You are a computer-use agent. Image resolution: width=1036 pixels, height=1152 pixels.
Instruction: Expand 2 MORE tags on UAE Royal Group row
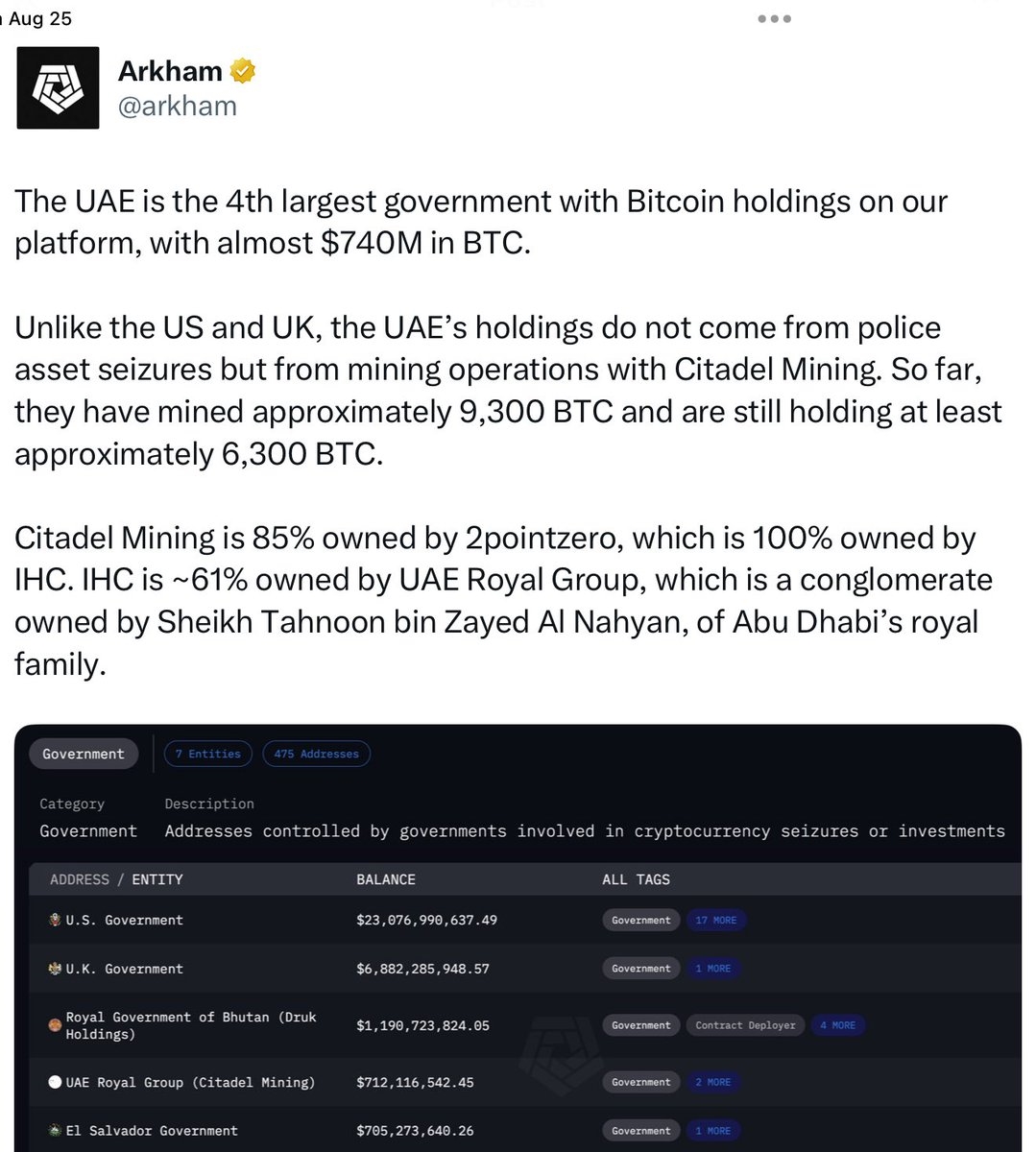[712, 1082]
